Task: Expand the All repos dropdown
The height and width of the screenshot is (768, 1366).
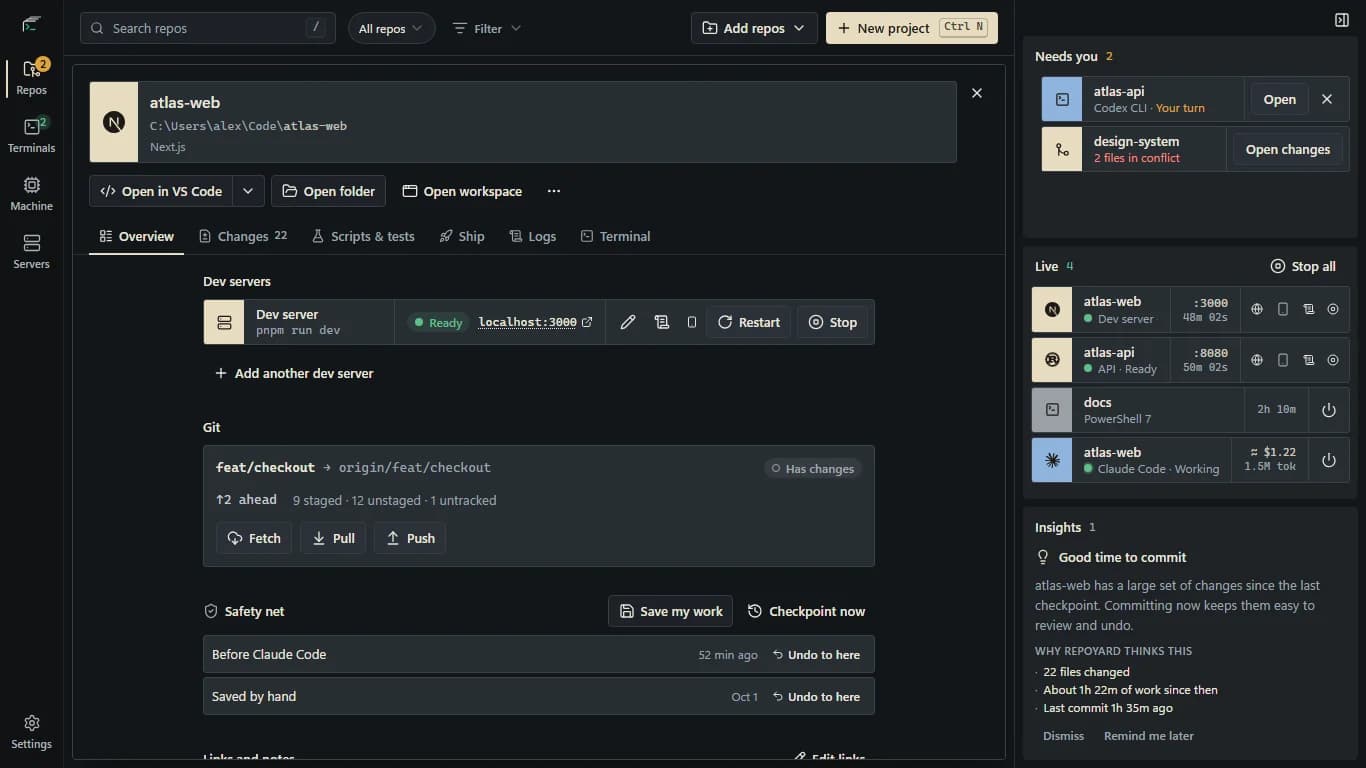Action: [x=392, y=28]
